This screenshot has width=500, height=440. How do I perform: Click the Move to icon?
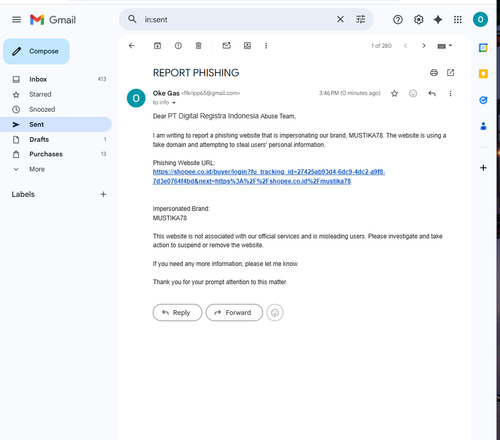click(247, 46)
